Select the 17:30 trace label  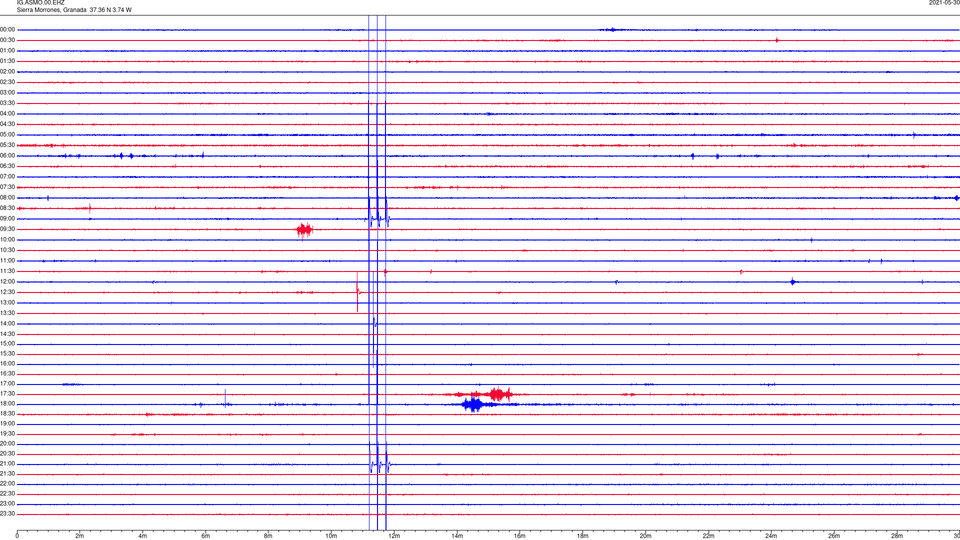tap(8, 394)
